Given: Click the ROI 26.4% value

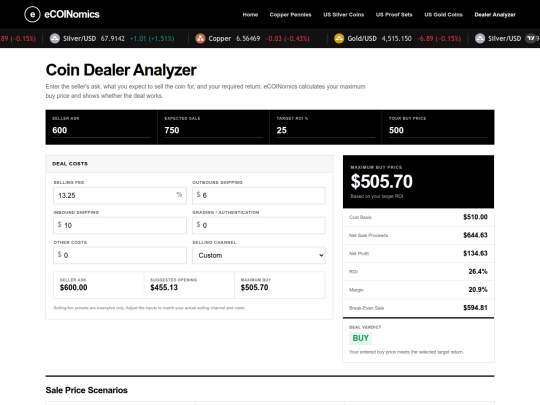Looking at the screenshot, I should pyautogui.click(x=478, y=271).
